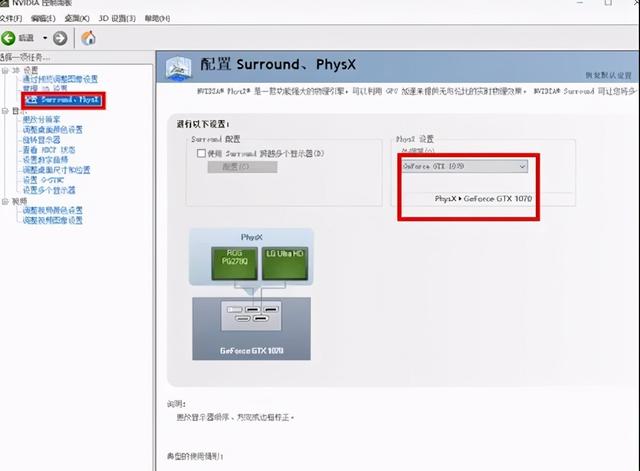Go to the Home page icon
Image resolution: width=640 pixels, height=471 pixels.
88,38
